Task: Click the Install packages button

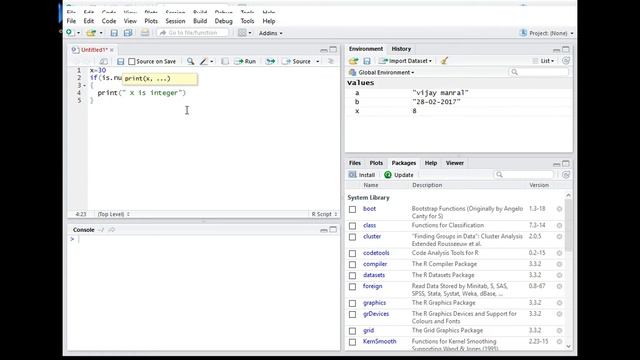Action: 362,175
